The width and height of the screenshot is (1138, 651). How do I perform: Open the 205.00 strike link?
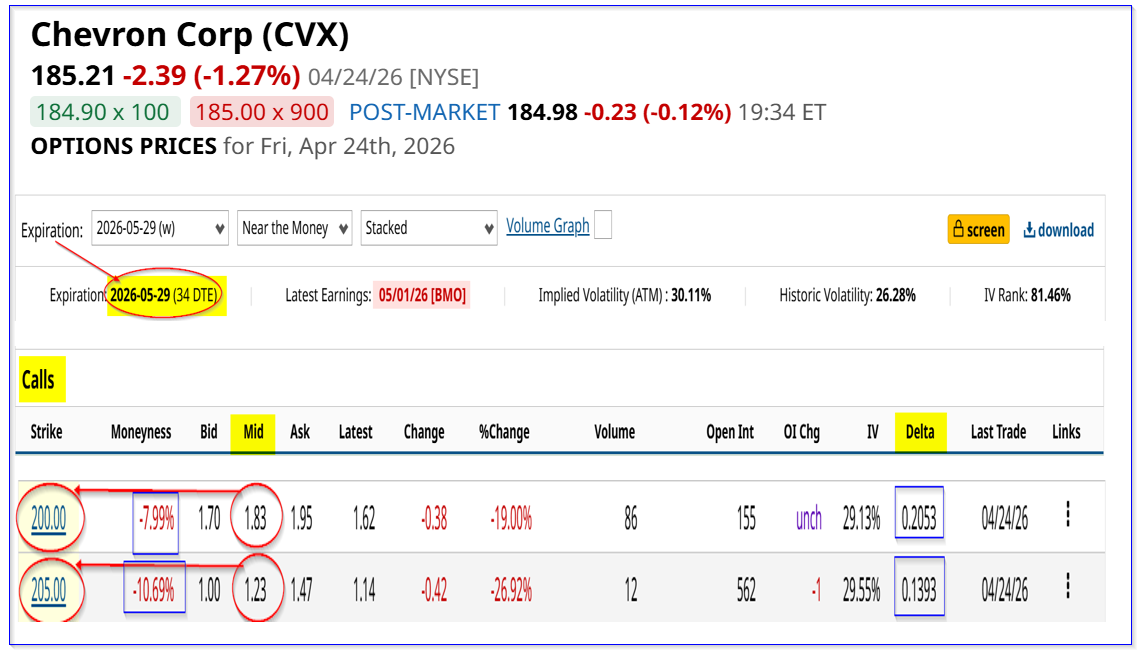pyautogui.click(x=48, y=590)
